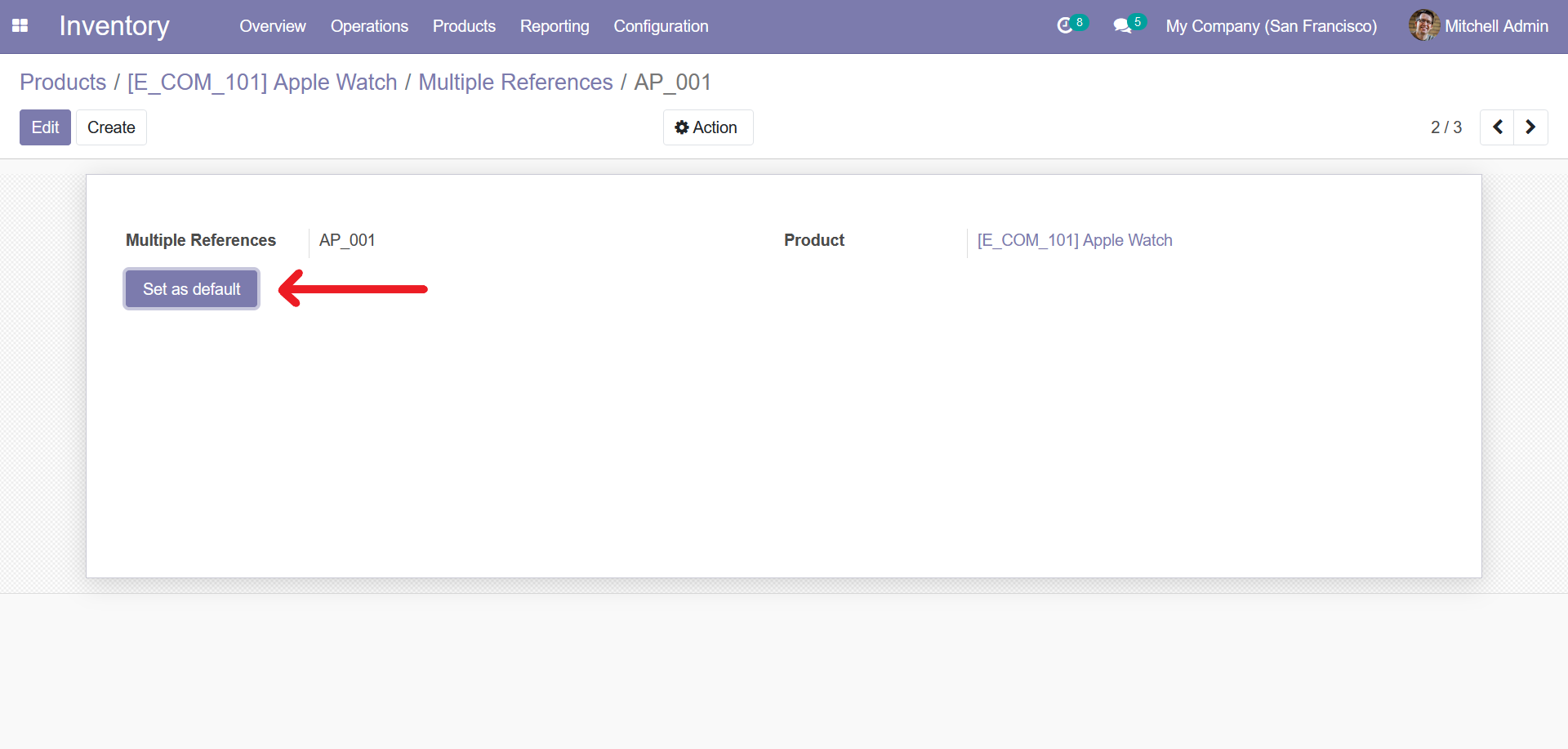Viewport: 1568px width, 749px height.
Task: Click the AP_001 breadcrumb title
Action: pyautogui.click(x=672, y=82)
